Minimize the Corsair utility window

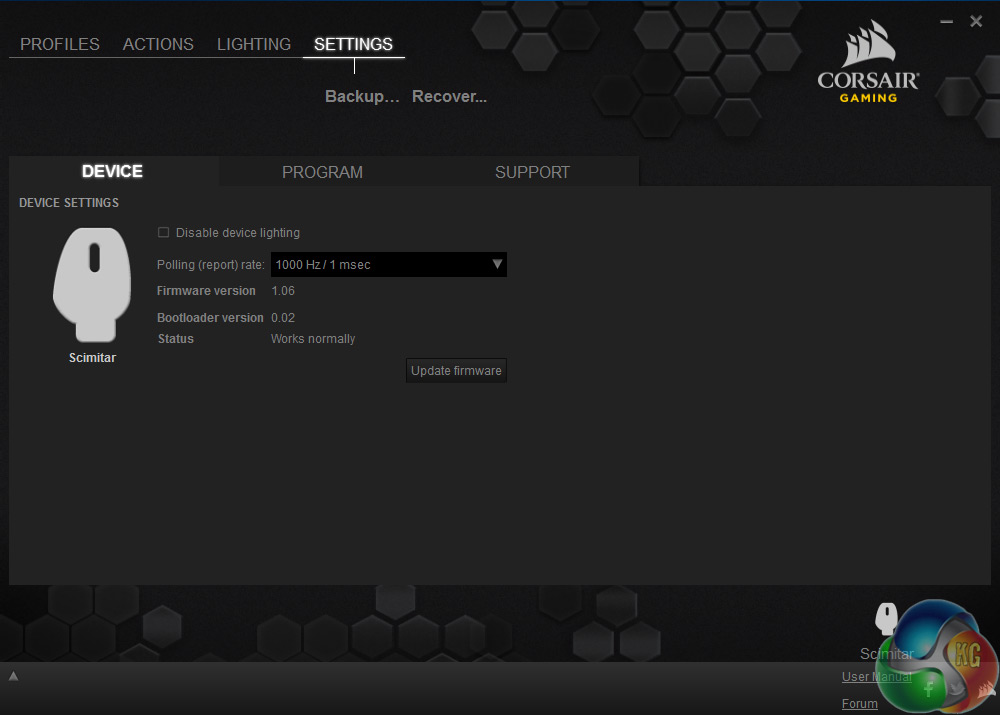coord(946,22)
